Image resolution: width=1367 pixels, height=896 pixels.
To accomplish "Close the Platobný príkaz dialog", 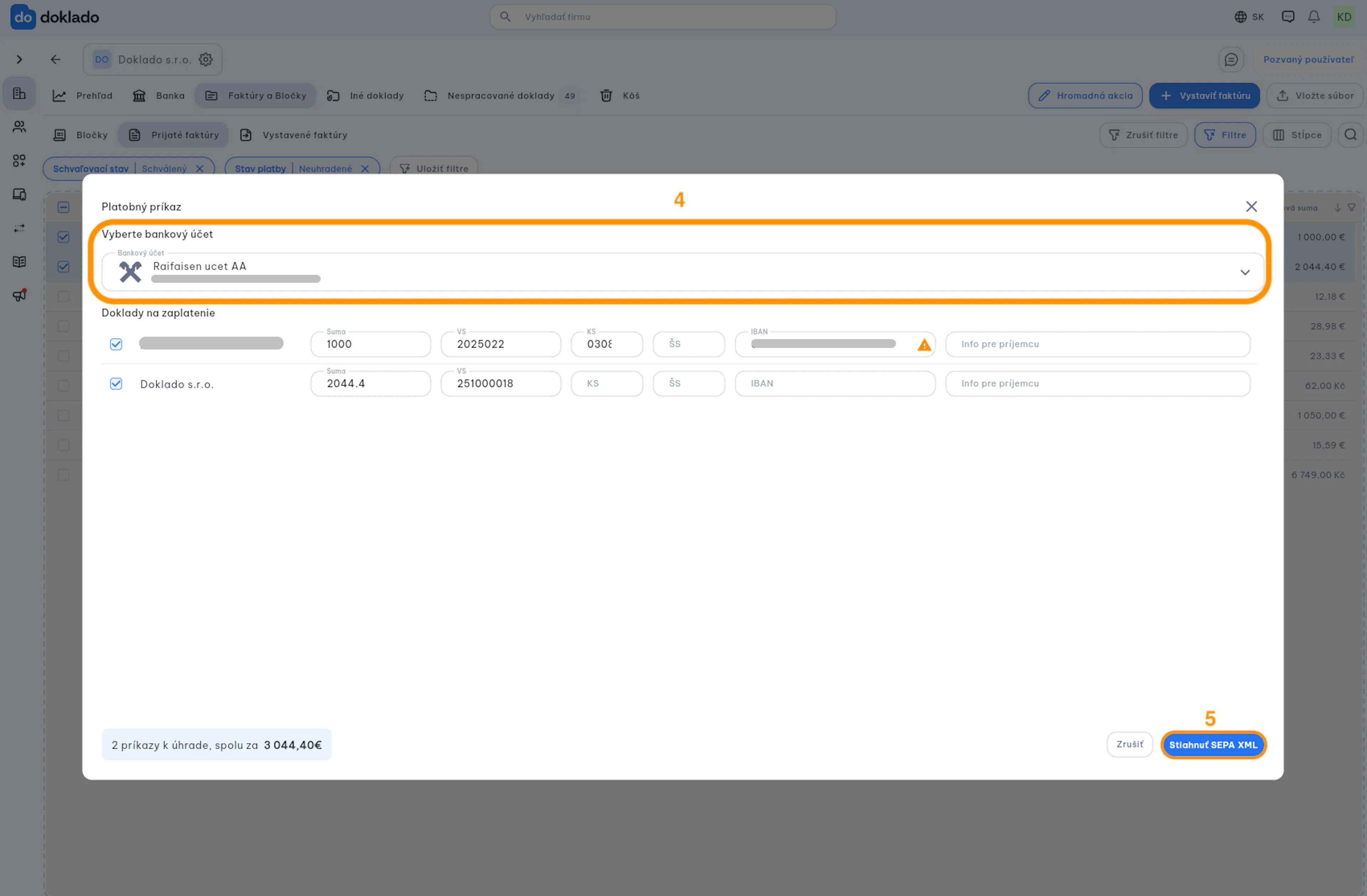I will (1251, 206).
